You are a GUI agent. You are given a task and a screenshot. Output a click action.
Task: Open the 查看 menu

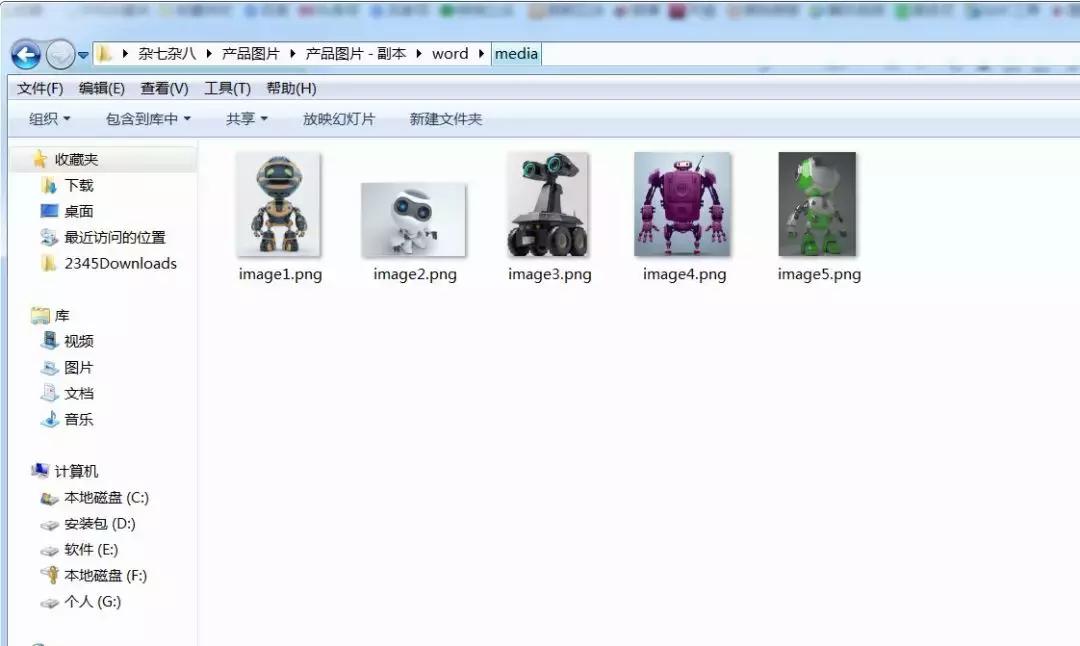(x=164, y=88)
